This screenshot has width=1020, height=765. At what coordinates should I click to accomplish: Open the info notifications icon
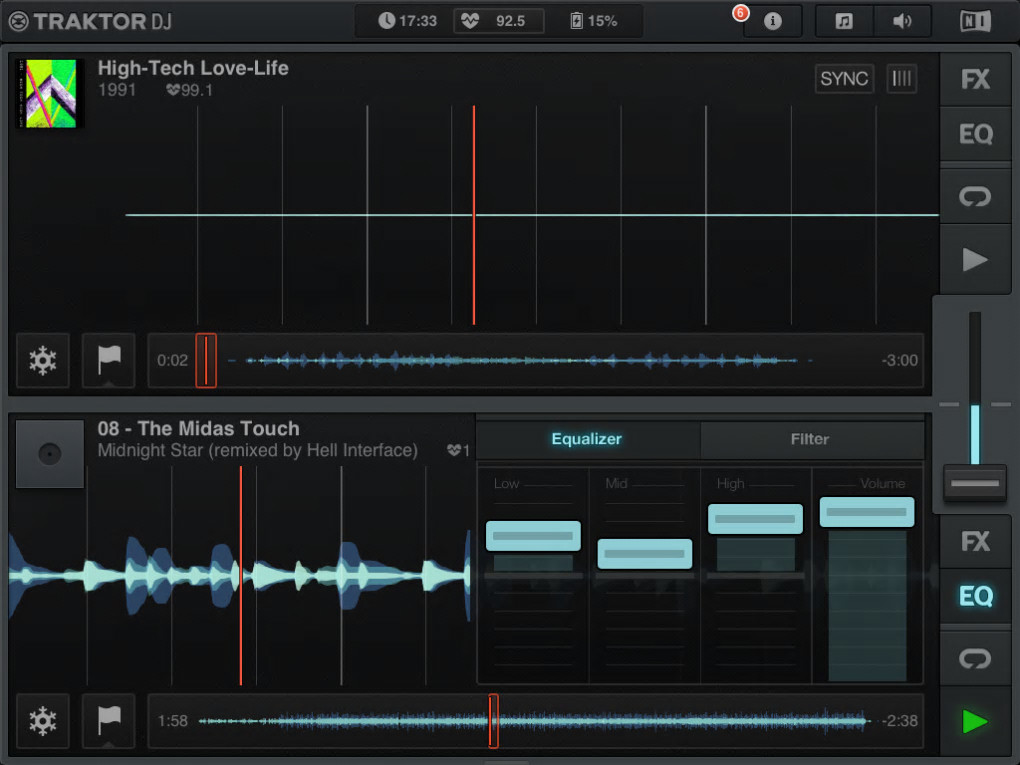point(772,21)
